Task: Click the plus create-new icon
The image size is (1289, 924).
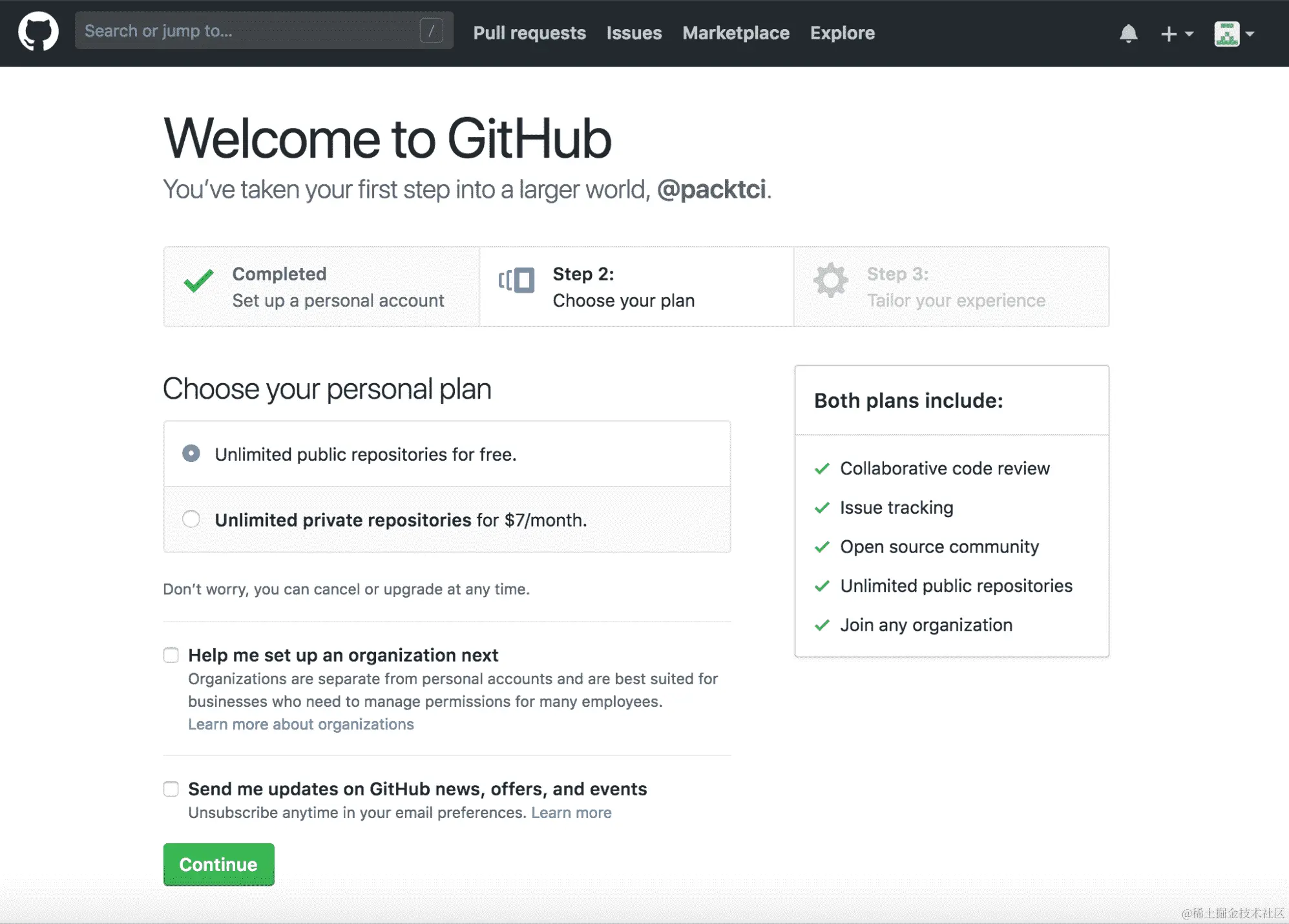Action: coord(1168,34)
